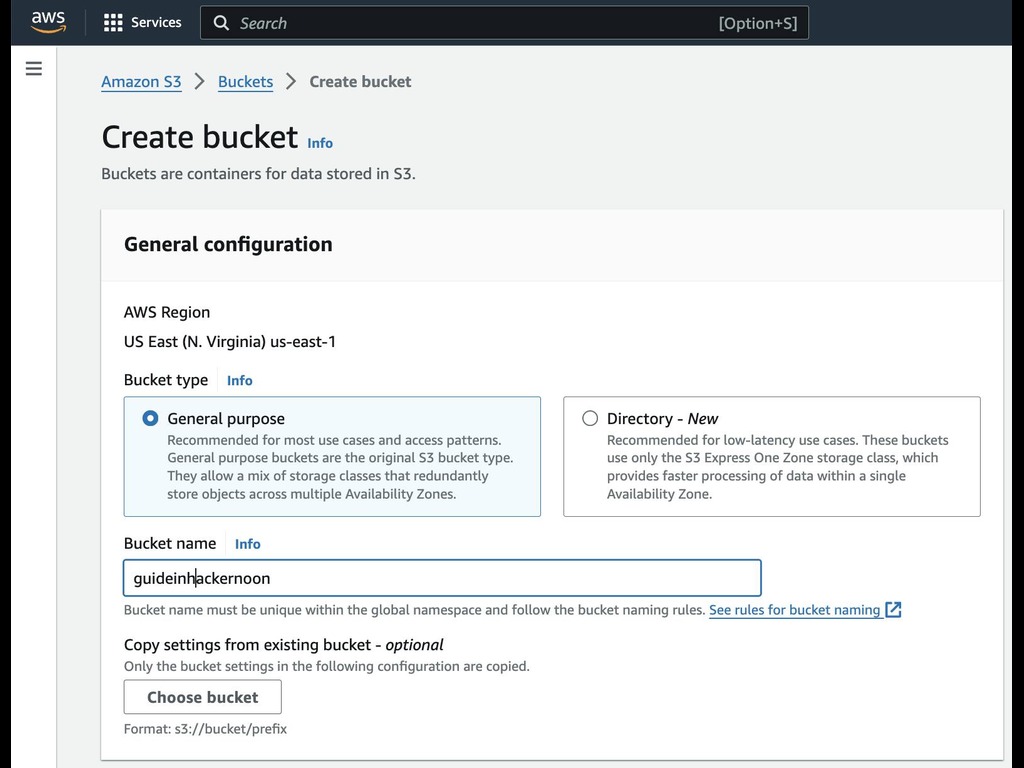Click region text US East (N. Virginia) us-east-1
This screenshot has width=1024, height=768.
tap(230, 342)
